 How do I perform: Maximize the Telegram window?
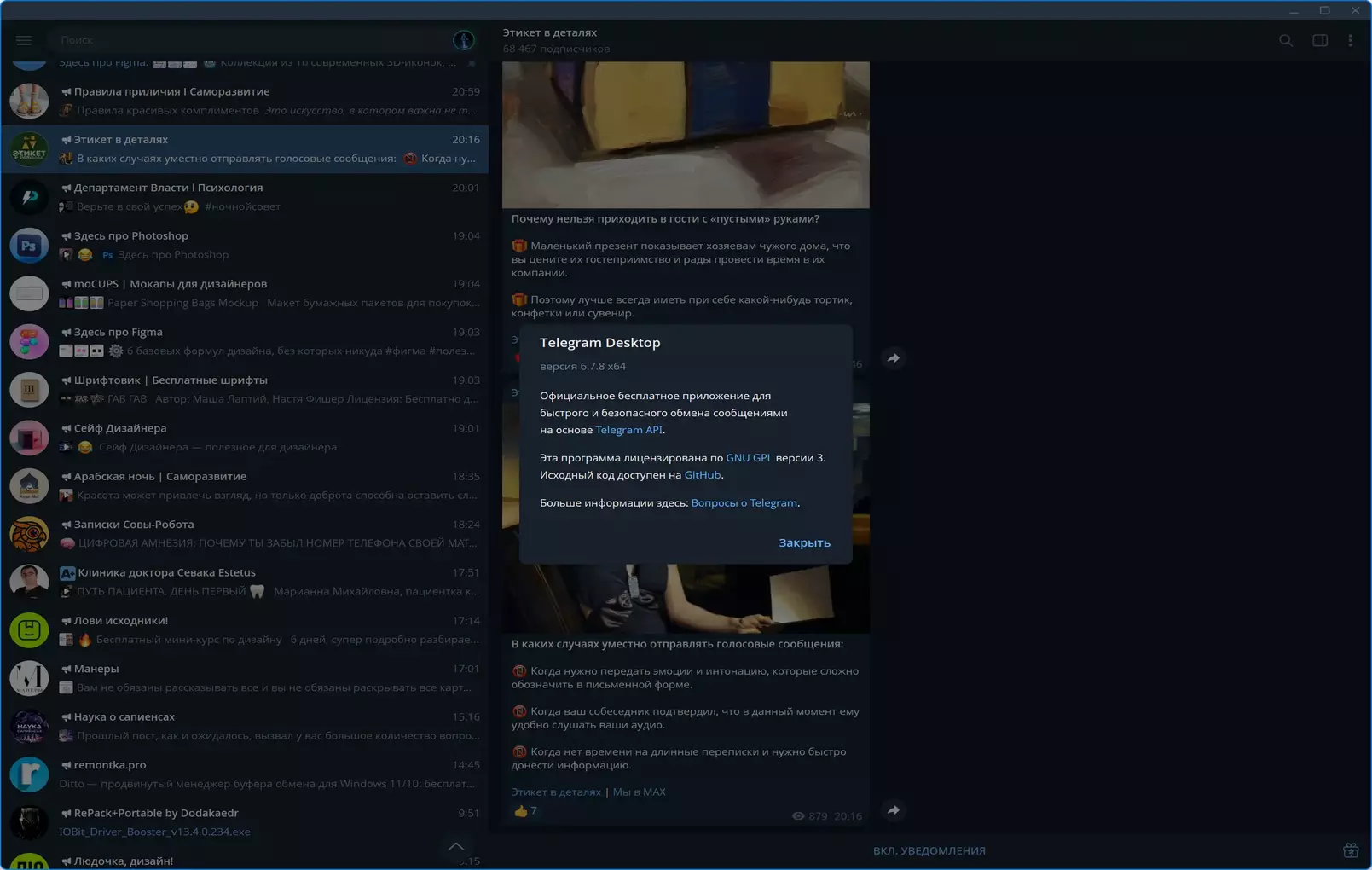(1324, 10)
